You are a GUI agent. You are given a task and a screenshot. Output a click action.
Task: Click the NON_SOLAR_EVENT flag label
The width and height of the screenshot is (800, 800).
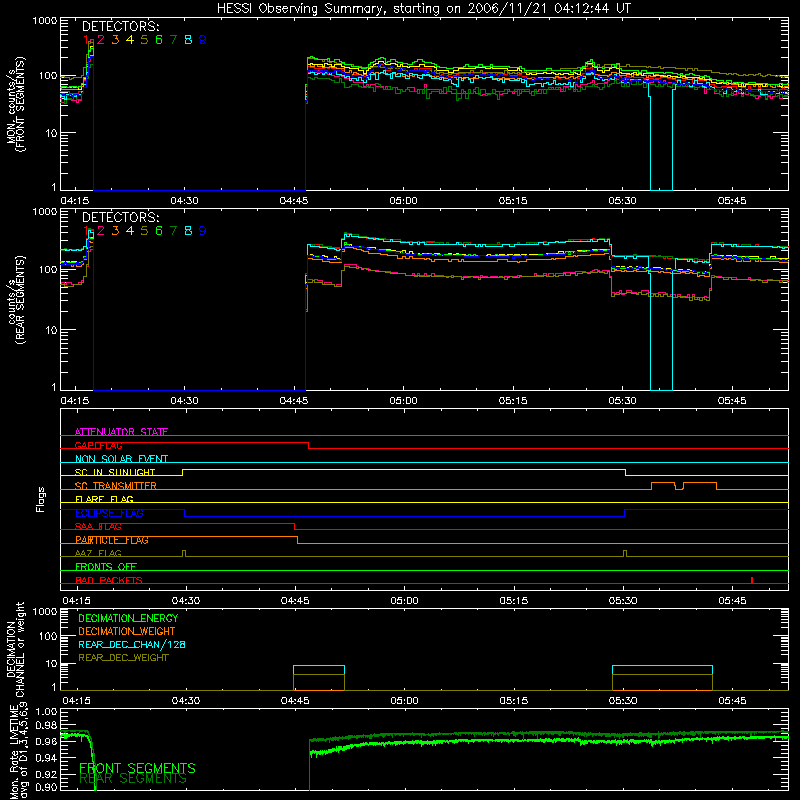point(121,459)
